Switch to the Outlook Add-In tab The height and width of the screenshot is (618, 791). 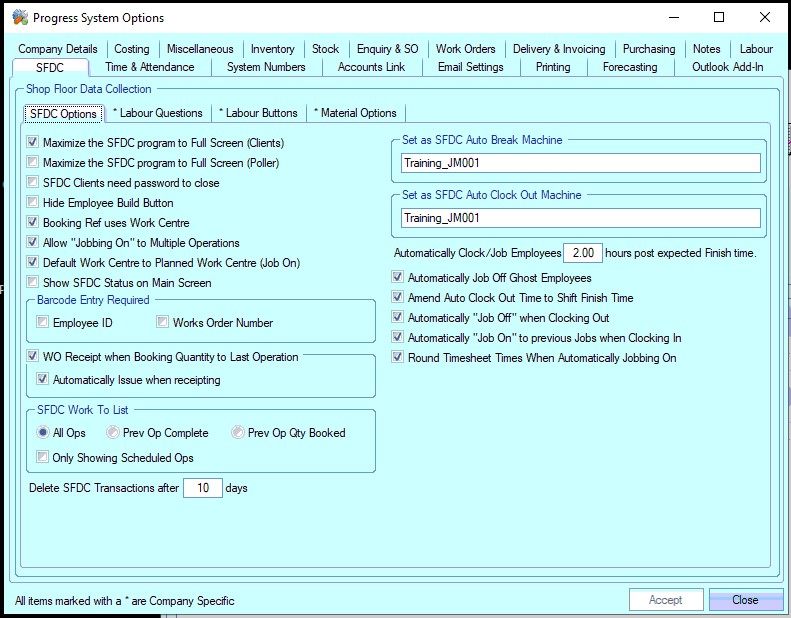coord(727,67)
